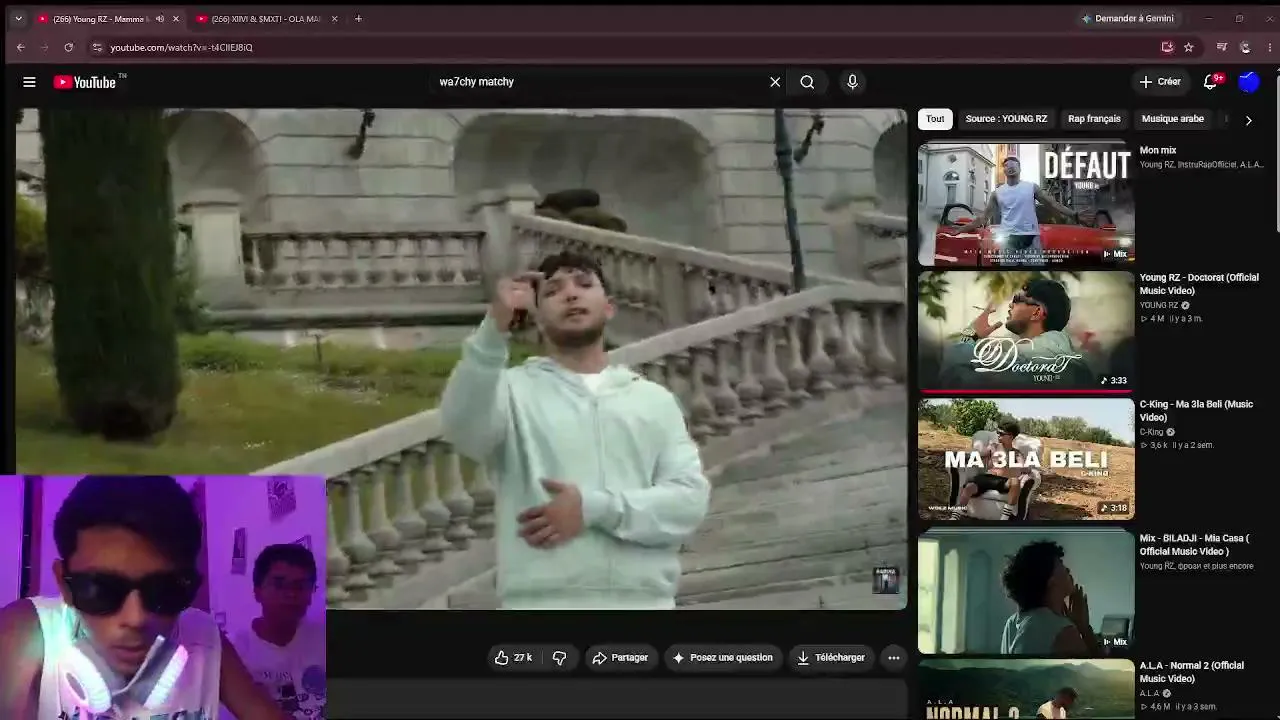Viewport: 1280px width, 720px height.
Task: Click the Posez une question button
Action: click(x=723, y=658)
